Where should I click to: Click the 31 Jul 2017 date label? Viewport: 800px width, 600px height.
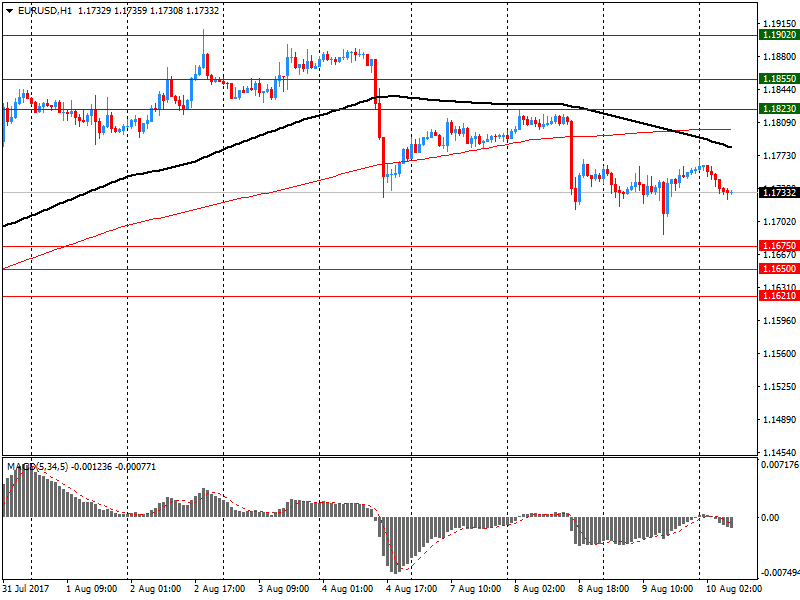[26, 589]
